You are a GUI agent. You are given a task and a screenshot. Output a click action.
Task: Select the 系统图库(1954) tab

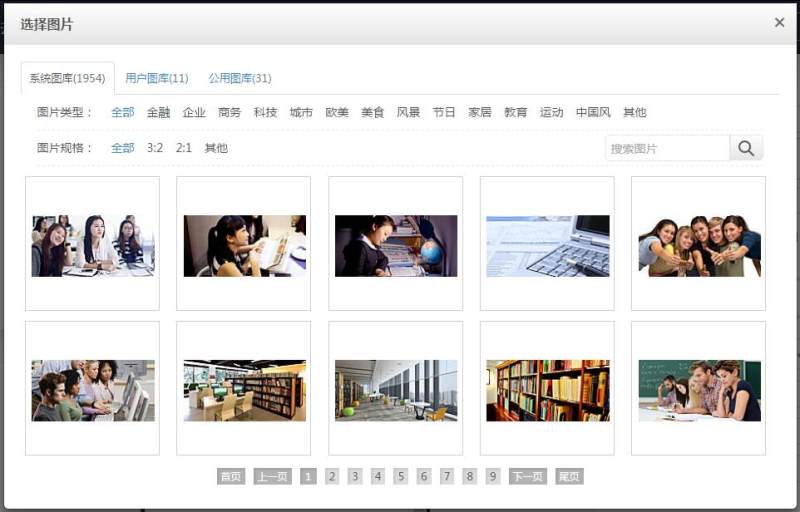pyautogui.click(x=67, y=78)
